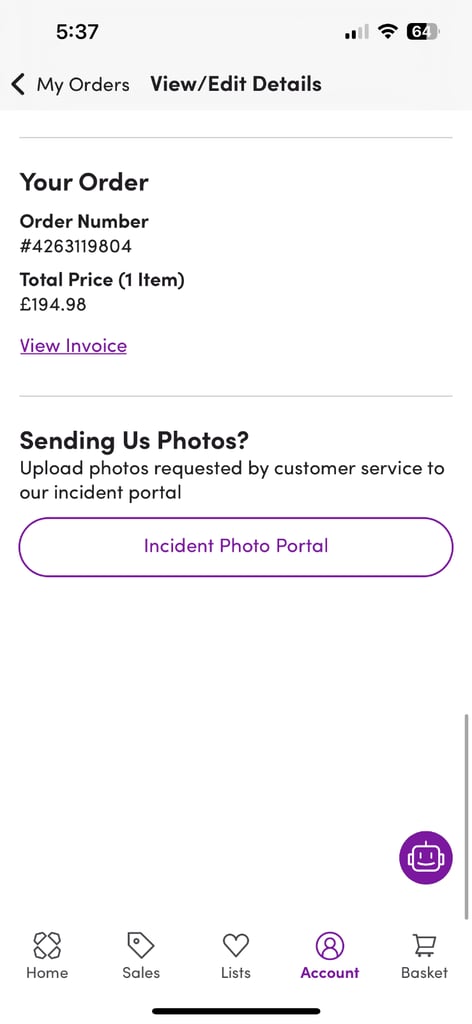Tap the cellular signal bars
The height and width of the screenshot is (1024, 472).
(356, 31)
